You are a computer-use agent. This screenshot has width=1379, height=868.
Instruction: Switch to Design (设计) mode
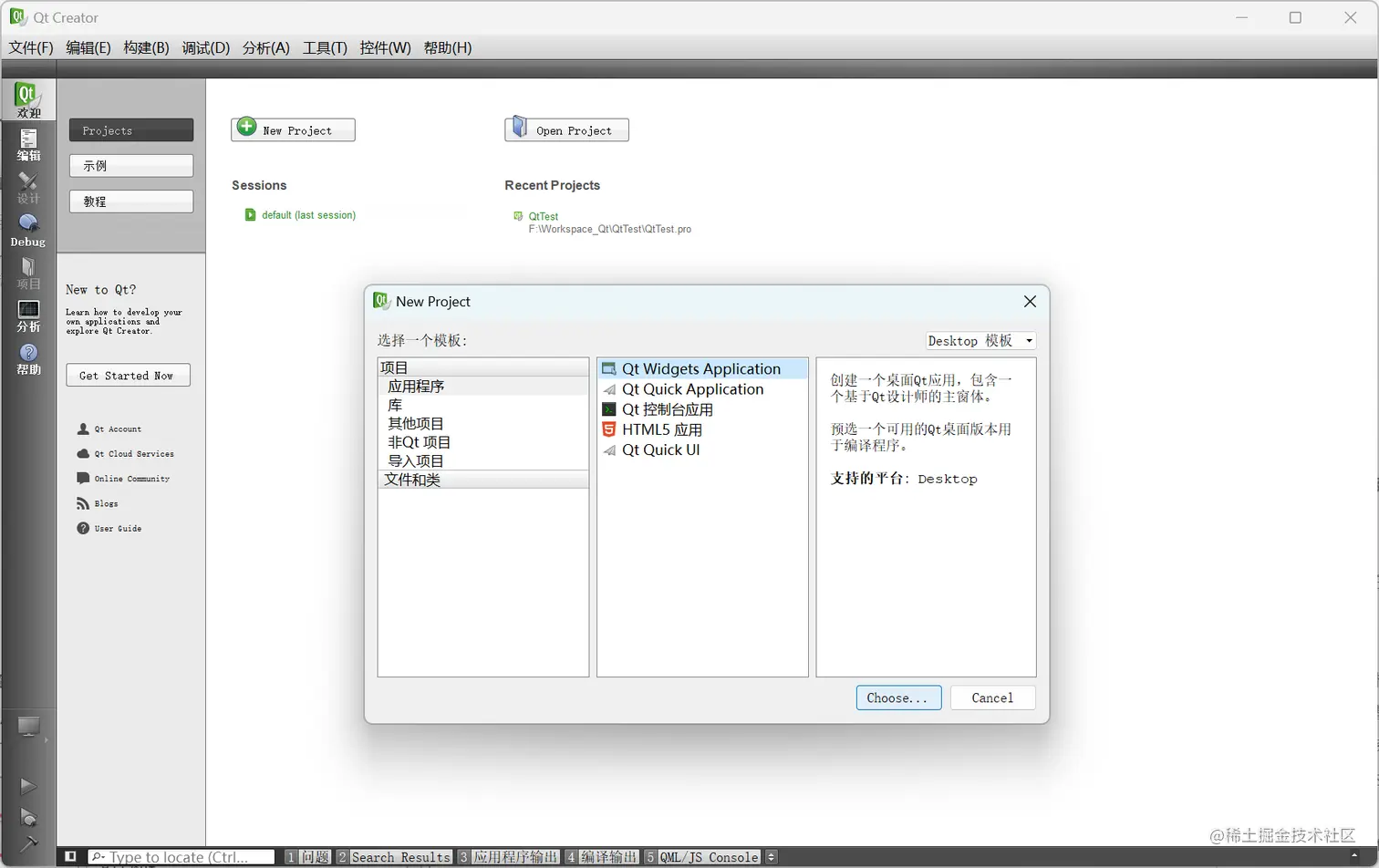[x=28, y=188]
